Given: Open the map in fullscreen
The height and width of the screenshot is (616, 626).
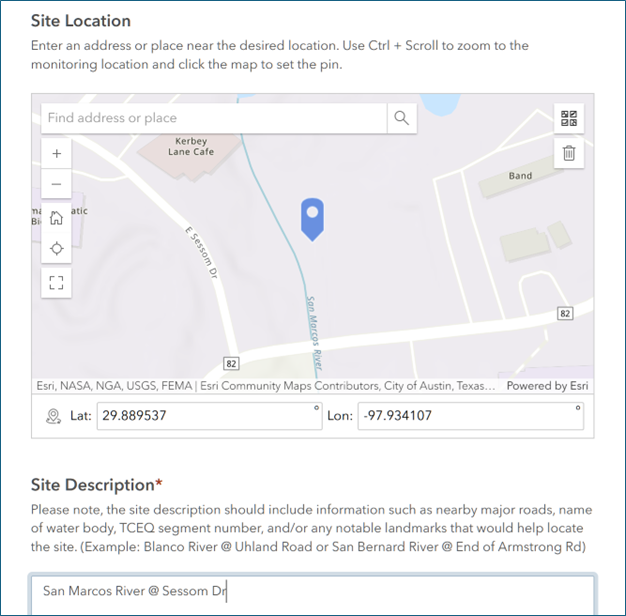Looking at the screenshot, I should (57, 283).
